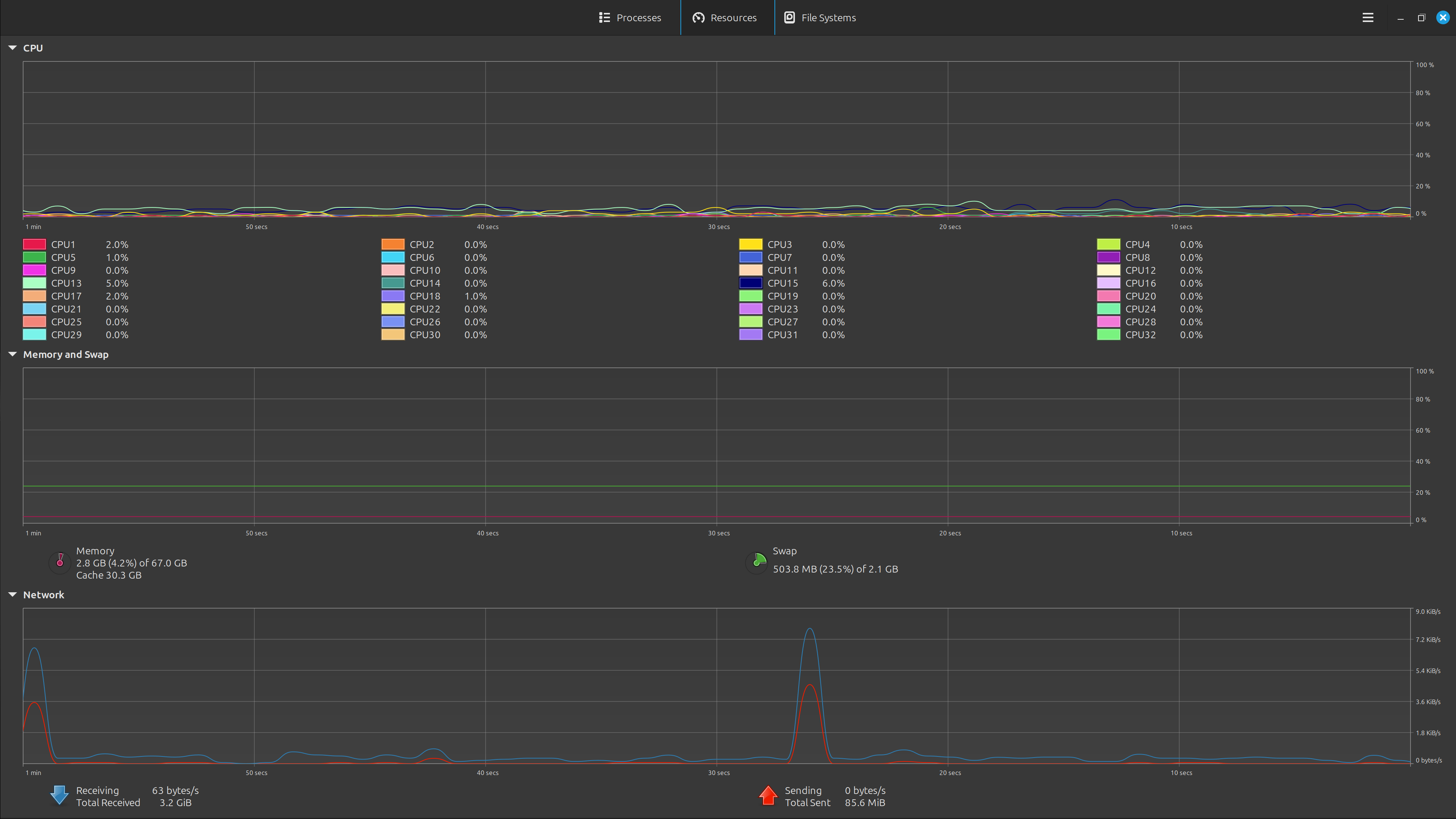
Task: Click the CPU16 lavender swatch
Action: [1108, 283]
